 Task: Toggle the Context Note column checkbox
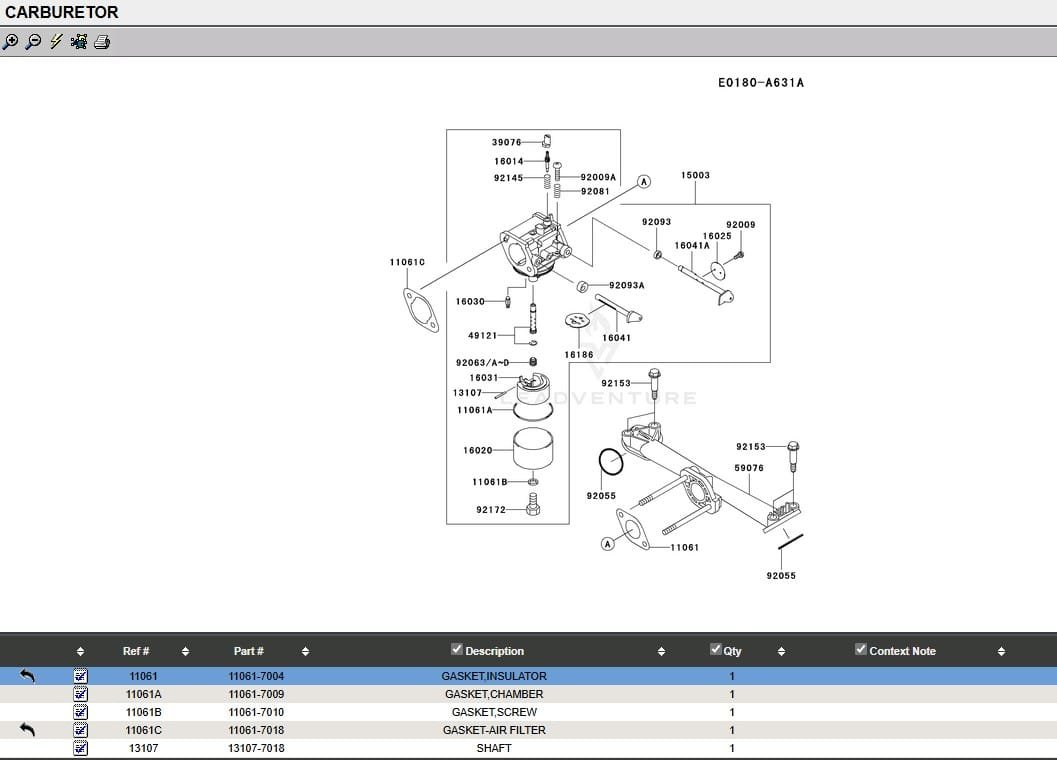coord(861,650)
